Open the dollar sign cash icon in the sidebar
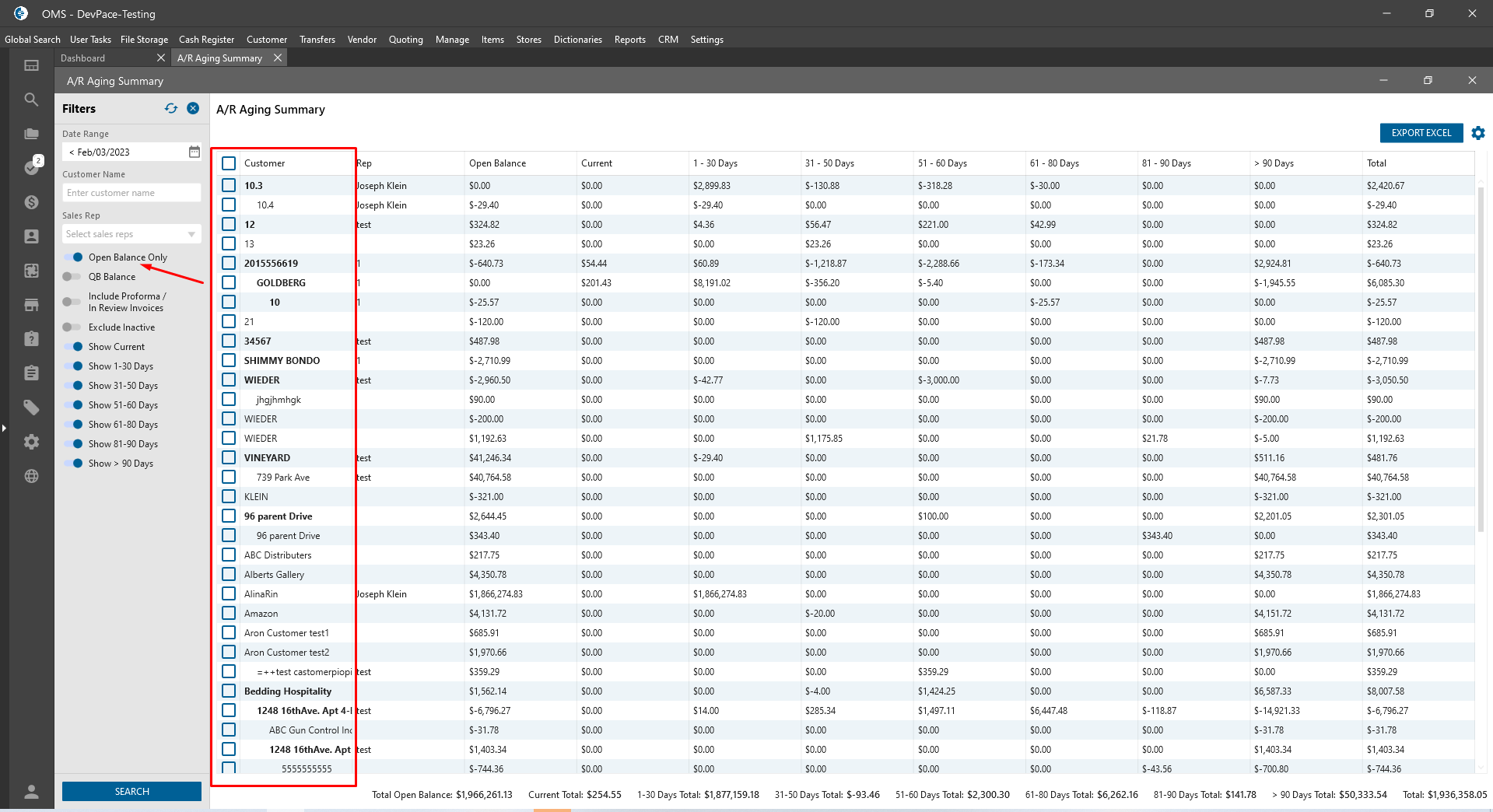Image resolution: width=1493 pixels, height=812 pixels. (x=31, y=202)
